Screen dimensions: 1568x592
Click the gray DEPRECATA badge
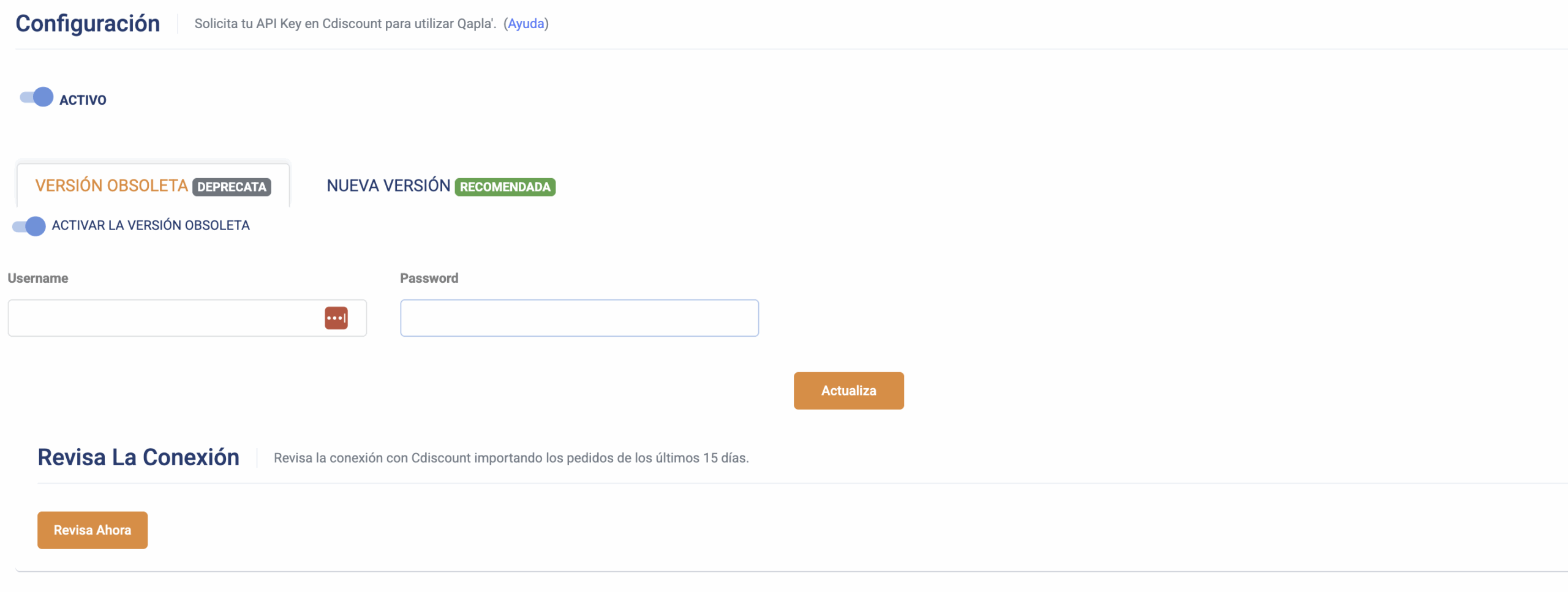pyautogui.click(x=232, y=187)
